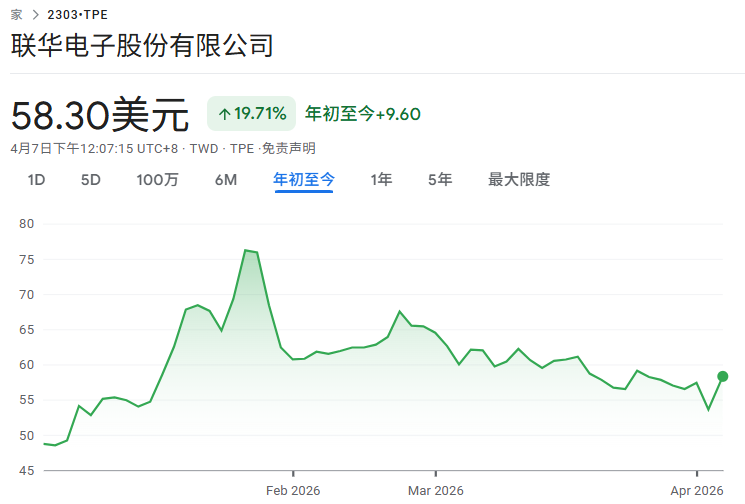Image resolution: width=745 pixels, height=504 pixels.
Task: Click the 45 y-axis label
Action: [27, 471]
